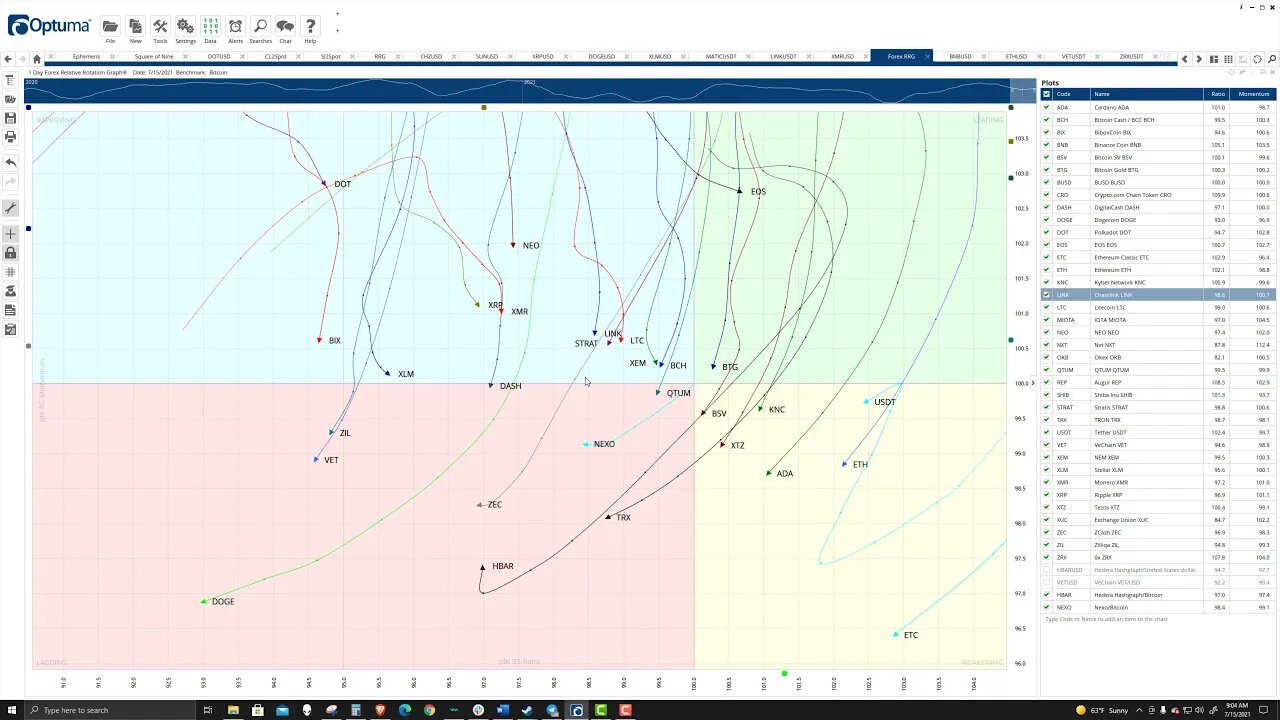Open the Data icon
Viewport: 1280px width, 720px height.
[210, 27]
